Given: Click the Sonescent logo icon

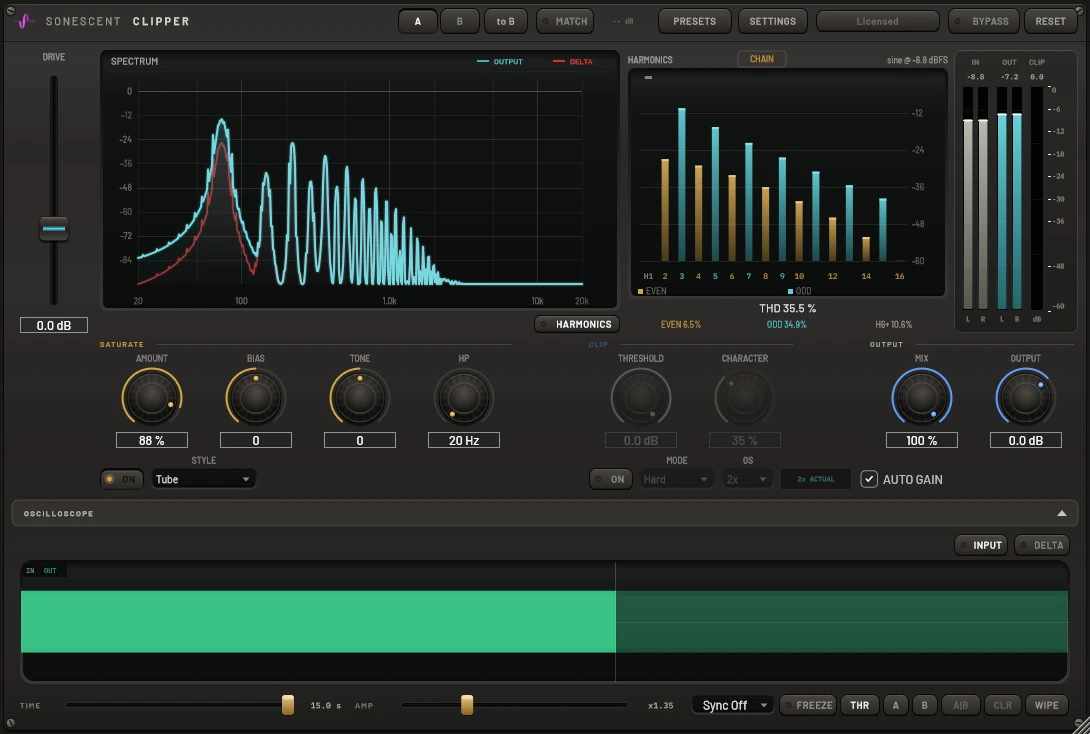Looking at the screenshot, I should (24, 21).
